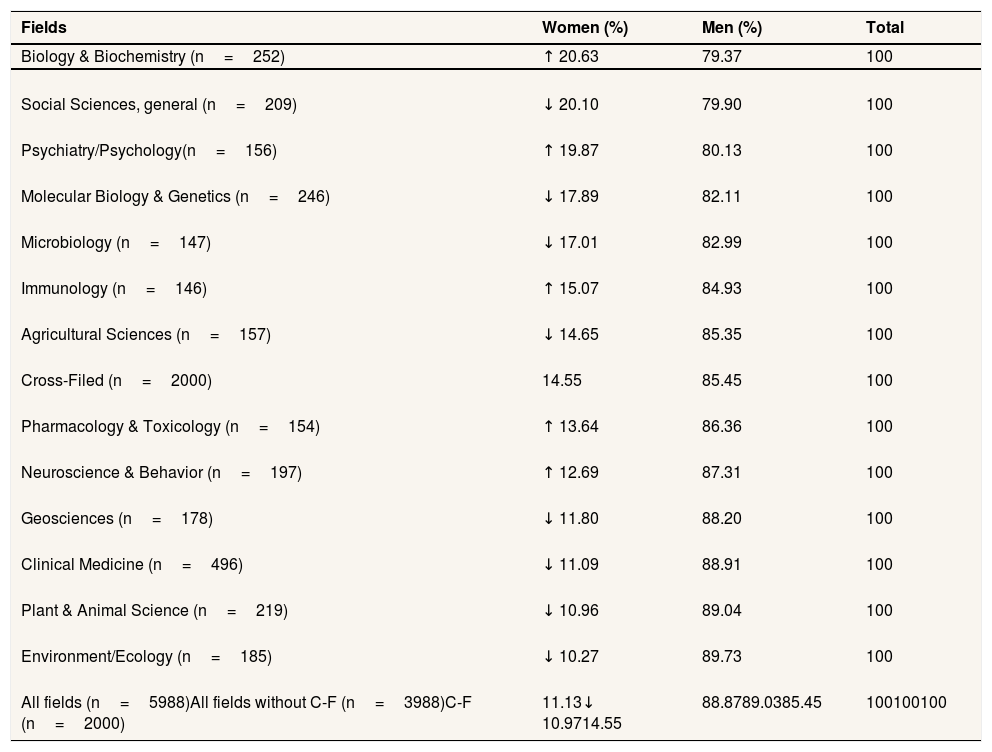The width and height of the screenshot is (992, 752).
Task: Click the down arrow next to 11.80
Action: click(548, 519)
